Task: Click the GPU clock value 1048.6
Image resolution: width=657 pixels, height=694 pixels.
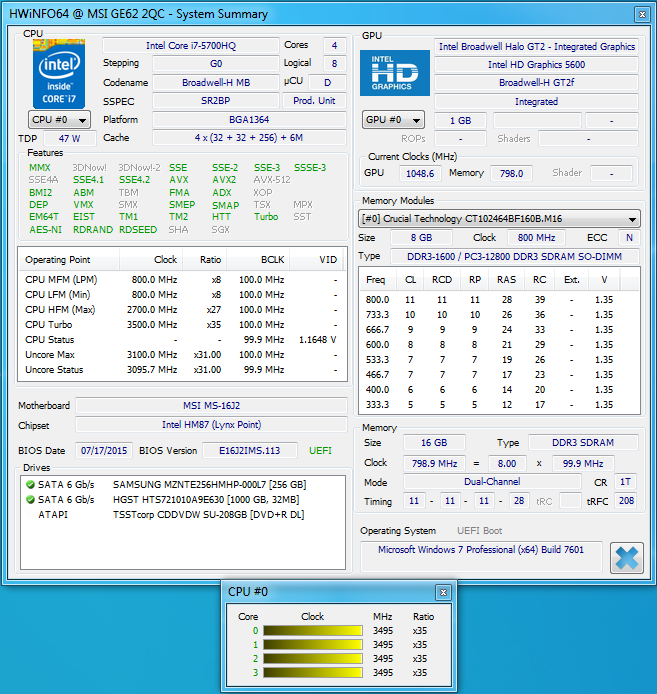Action: [x=420, y=174]
